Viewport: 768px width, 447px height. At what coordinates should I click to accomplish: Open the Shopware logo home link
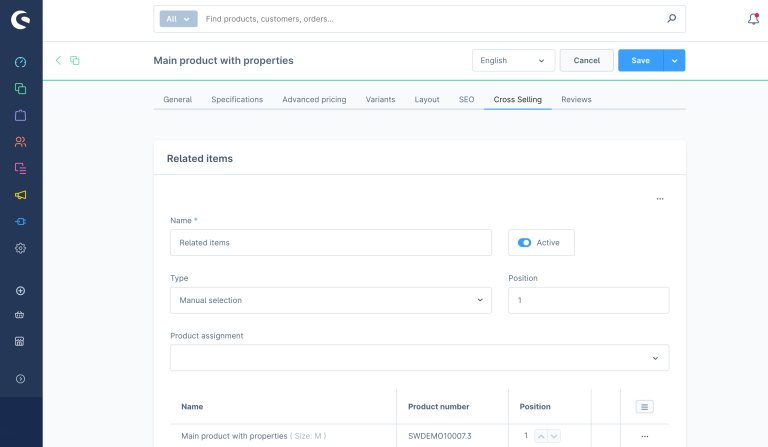[21, 20]
